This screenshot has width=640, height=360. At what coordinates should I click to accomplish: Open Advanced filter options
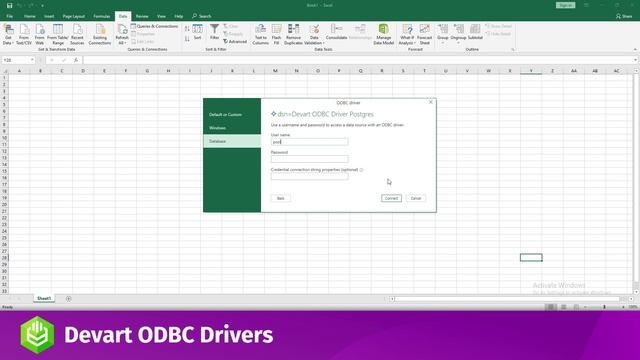click(235, 42)
